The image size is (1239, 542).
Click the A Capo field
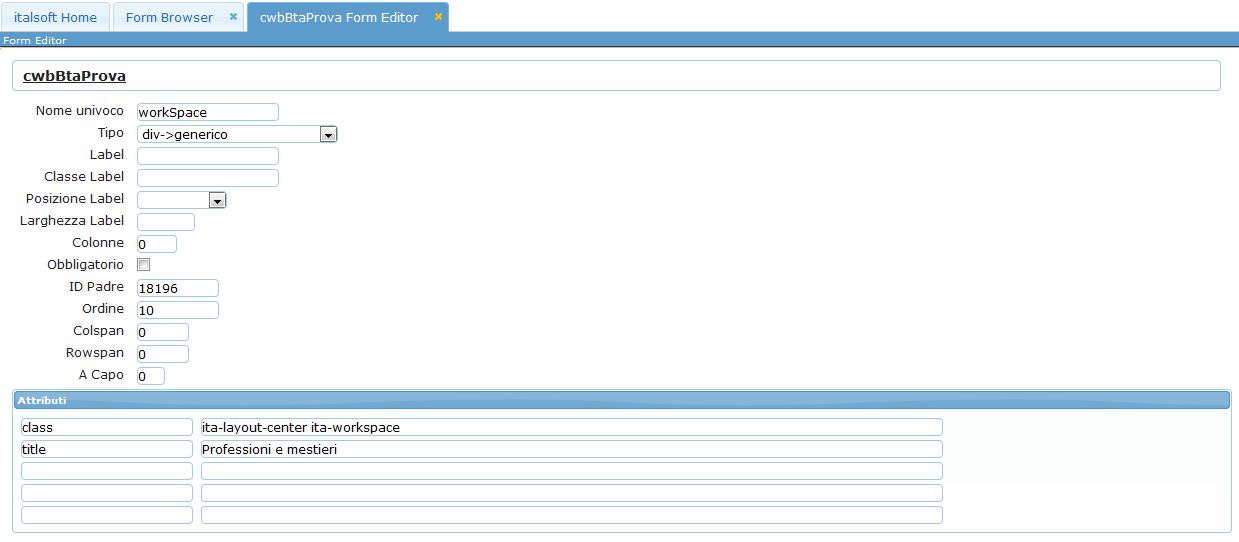(x=150, y=376)
